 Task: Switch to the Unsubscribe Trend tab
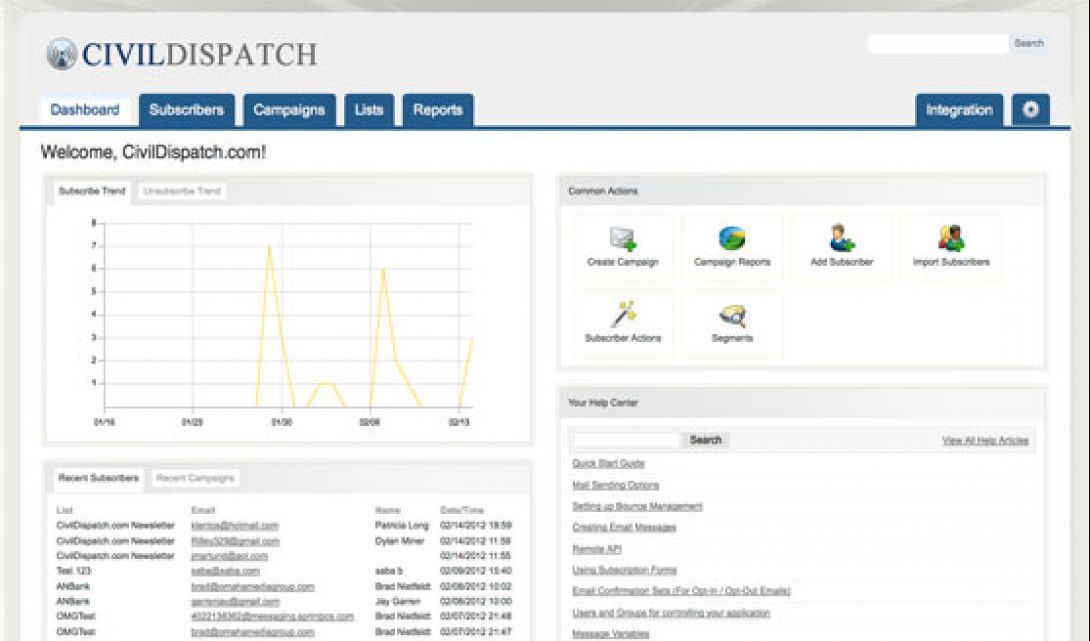click(182, 191)
